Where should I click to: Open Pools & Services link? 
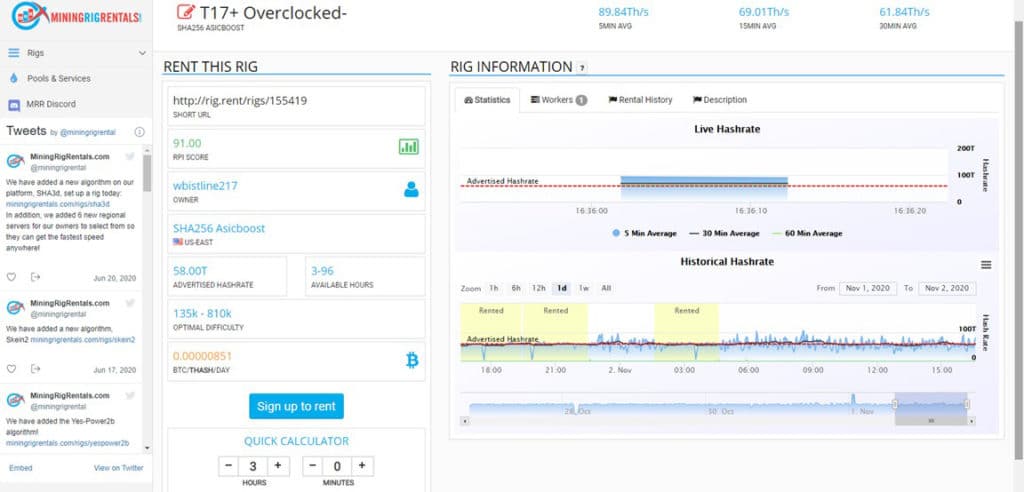click(59, 78)
